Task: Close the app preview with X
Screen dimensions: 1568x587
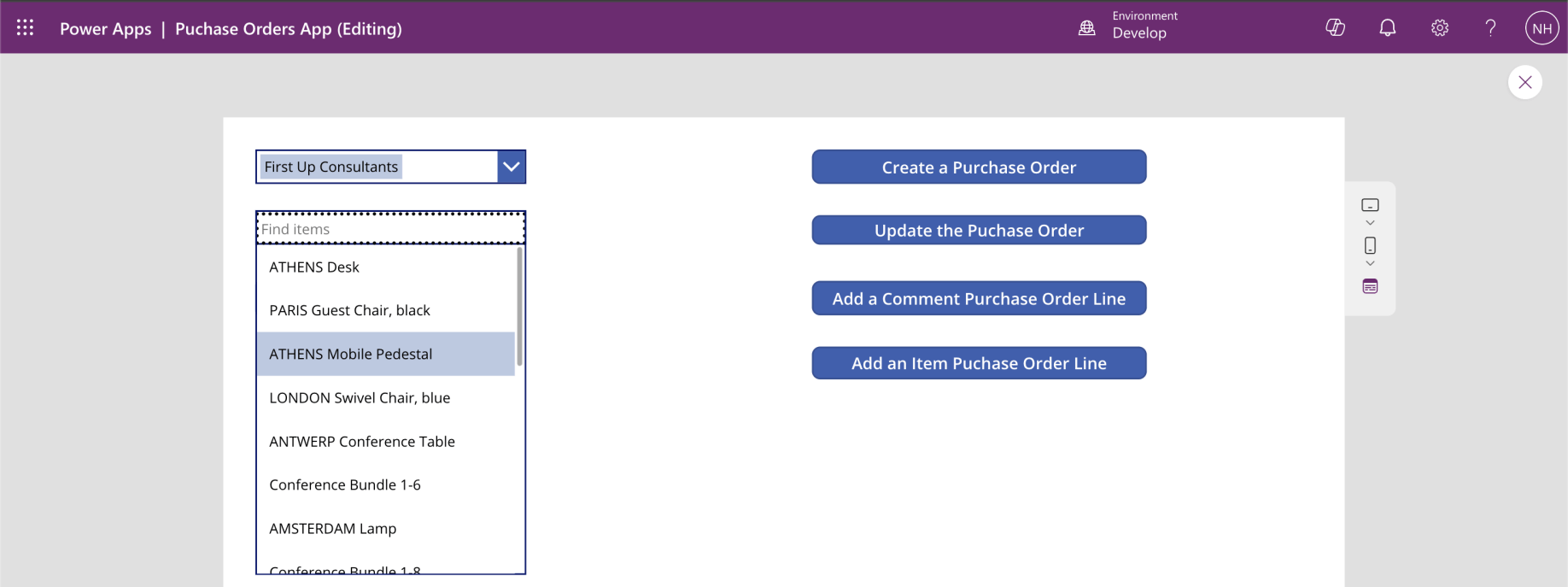Action: (1524, 83)
